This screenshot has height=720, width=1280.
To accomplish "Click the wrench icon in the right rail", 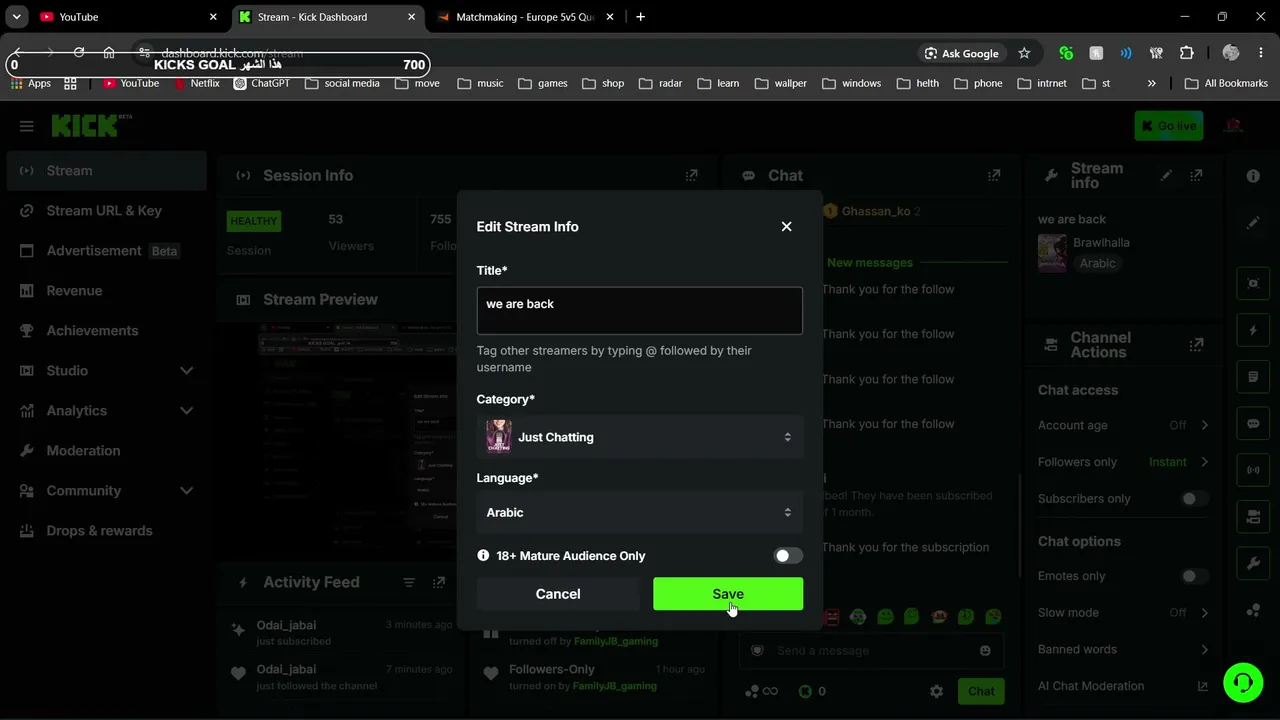I will pos(1253,564).
